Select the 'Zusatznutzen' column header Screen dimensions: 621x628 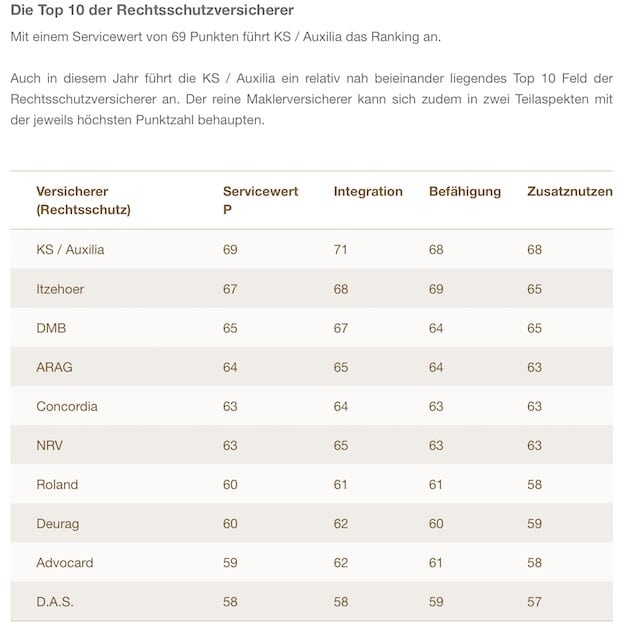tap(569, 191)
